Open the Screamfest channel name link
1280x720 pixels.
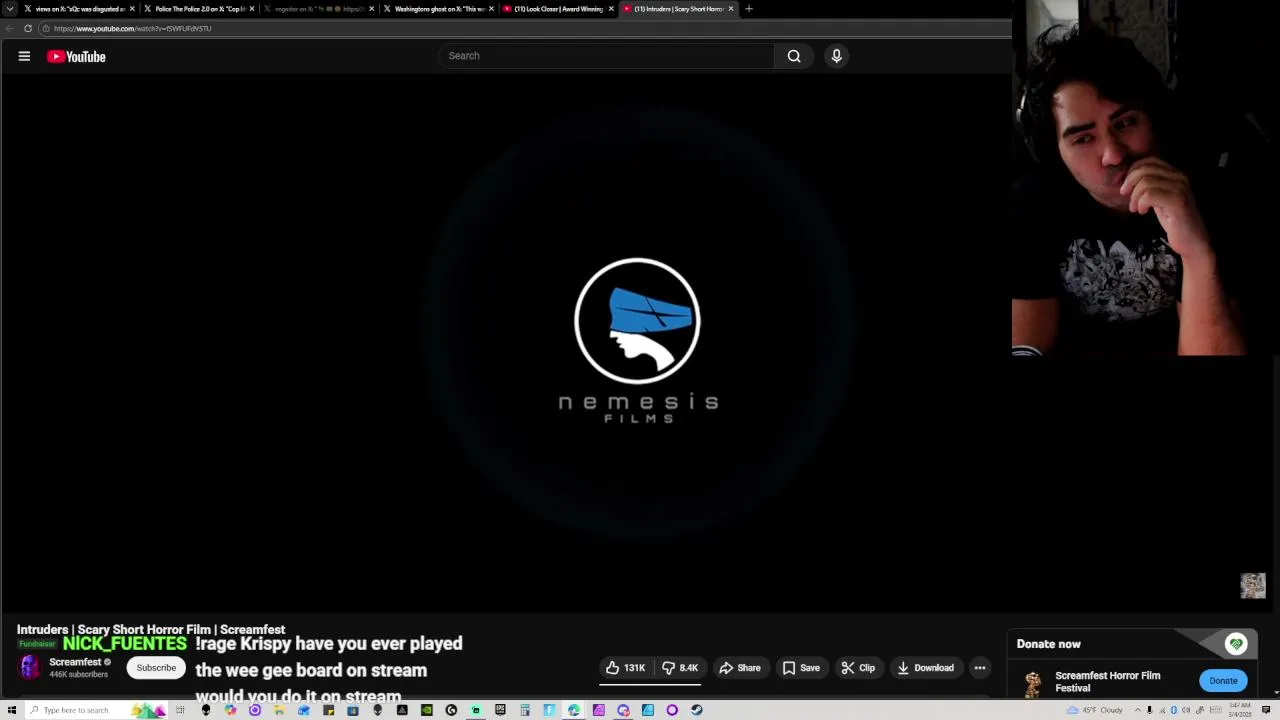point(75,662)
